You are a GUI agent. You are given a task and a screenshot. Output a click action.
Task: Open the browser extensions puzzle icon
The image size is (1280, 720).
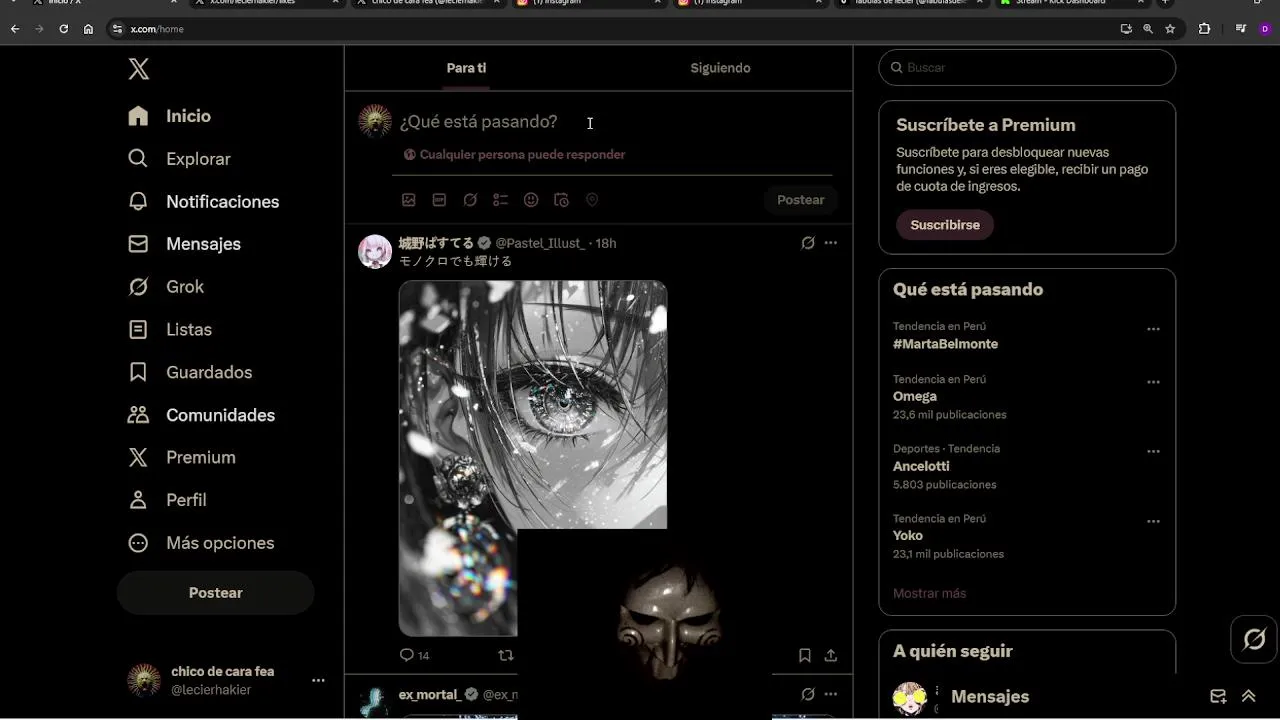point(1204,29)
